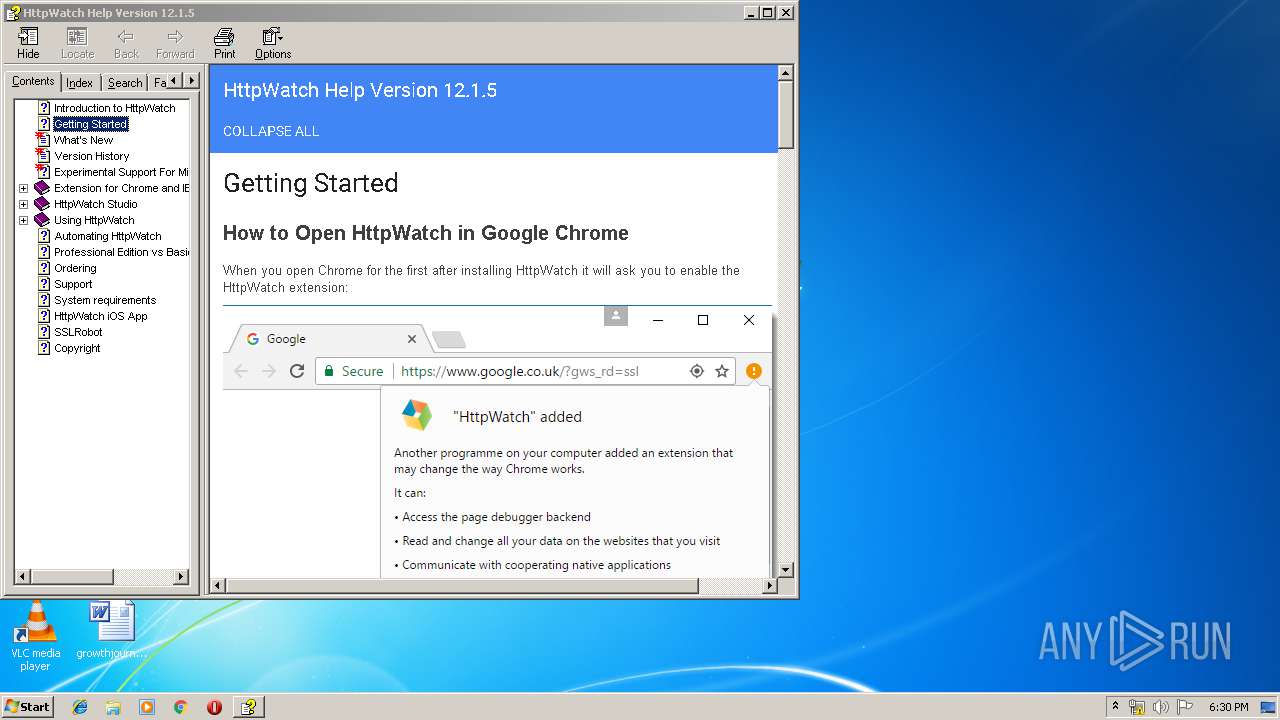
Task: Open the Experimental Support topic
Action: (x=121, y=172)
